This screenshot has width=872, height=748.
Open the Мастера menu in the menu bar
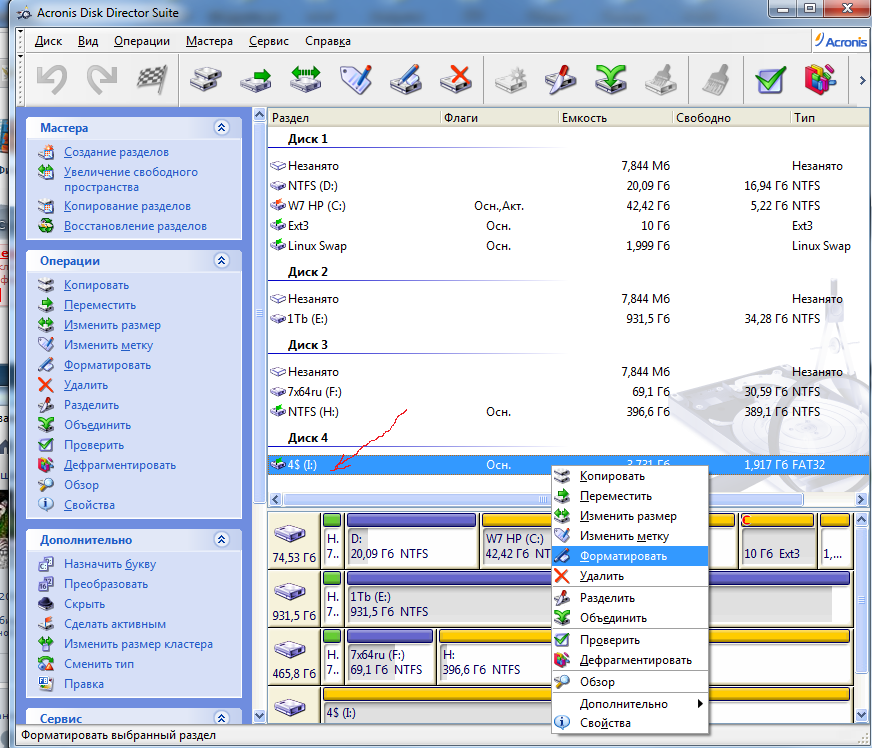click(x=209, y=41)
